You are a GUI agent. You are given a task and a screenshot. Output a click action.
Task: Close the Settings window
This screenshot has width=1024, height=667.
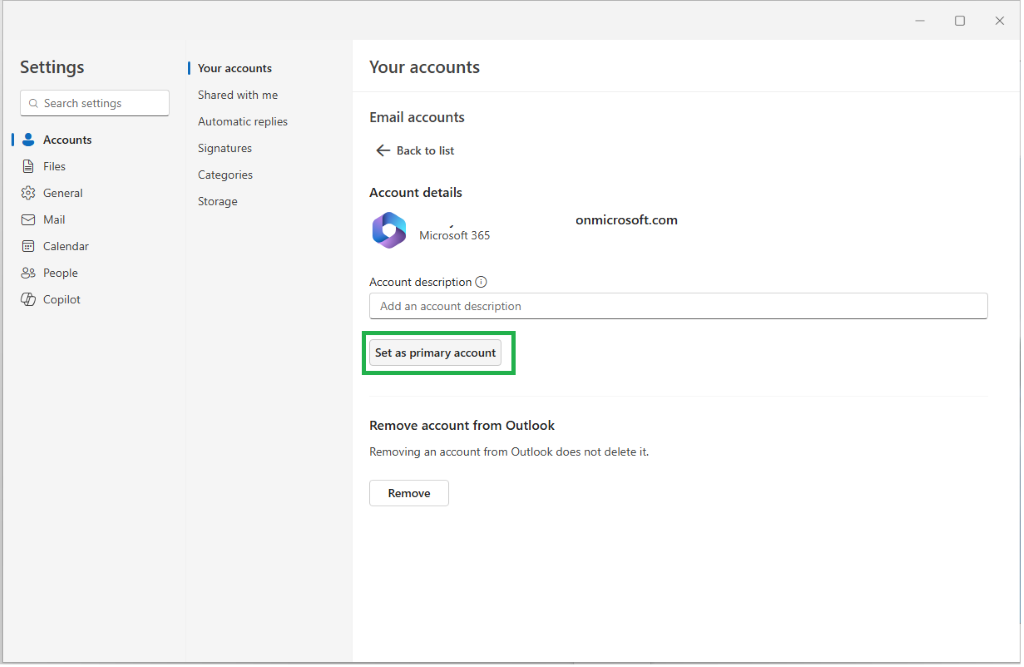pyautogui.click(x=999, y=21)
